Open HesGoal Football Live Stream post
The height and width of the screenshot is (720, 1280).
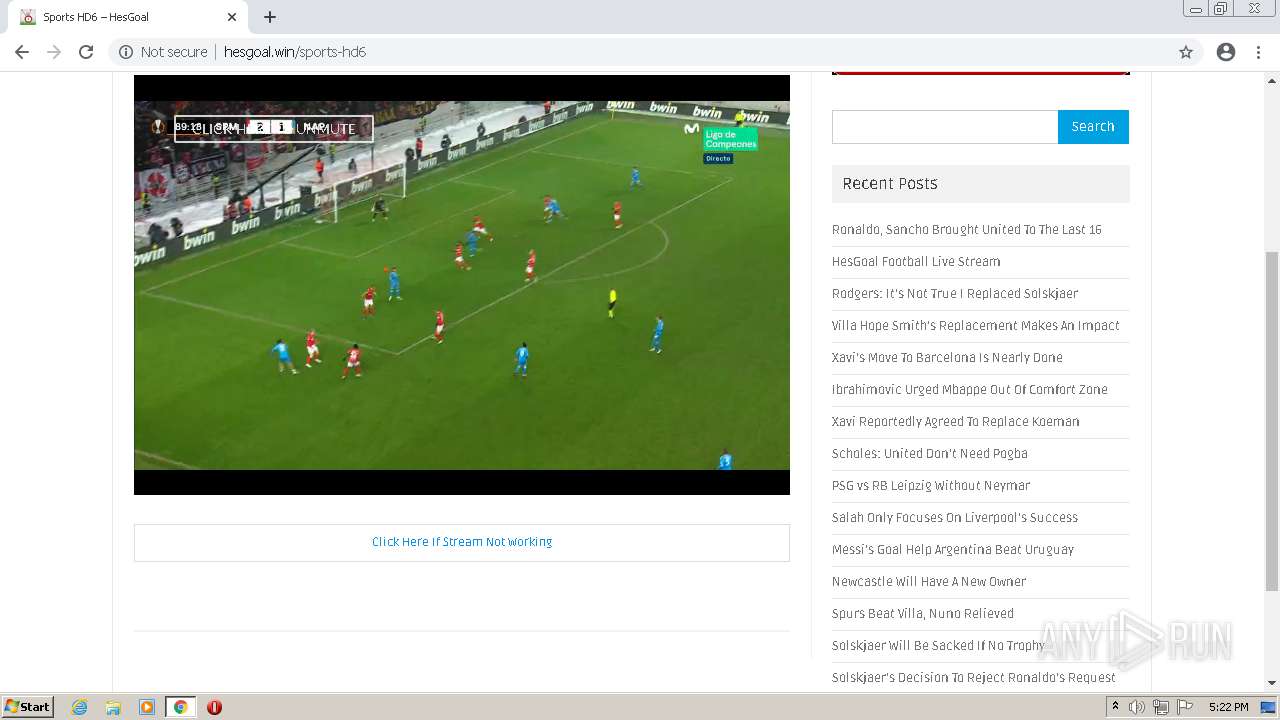click(916, 262)
